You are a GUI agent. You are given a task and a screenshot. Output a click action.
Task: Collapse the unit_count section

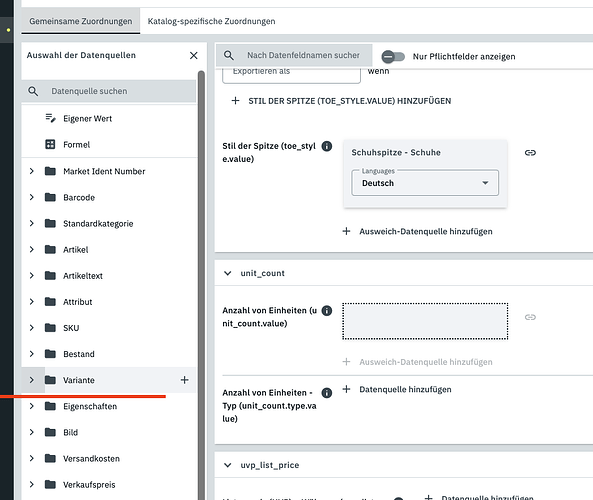pyautogui.click(x=227, y=273)
